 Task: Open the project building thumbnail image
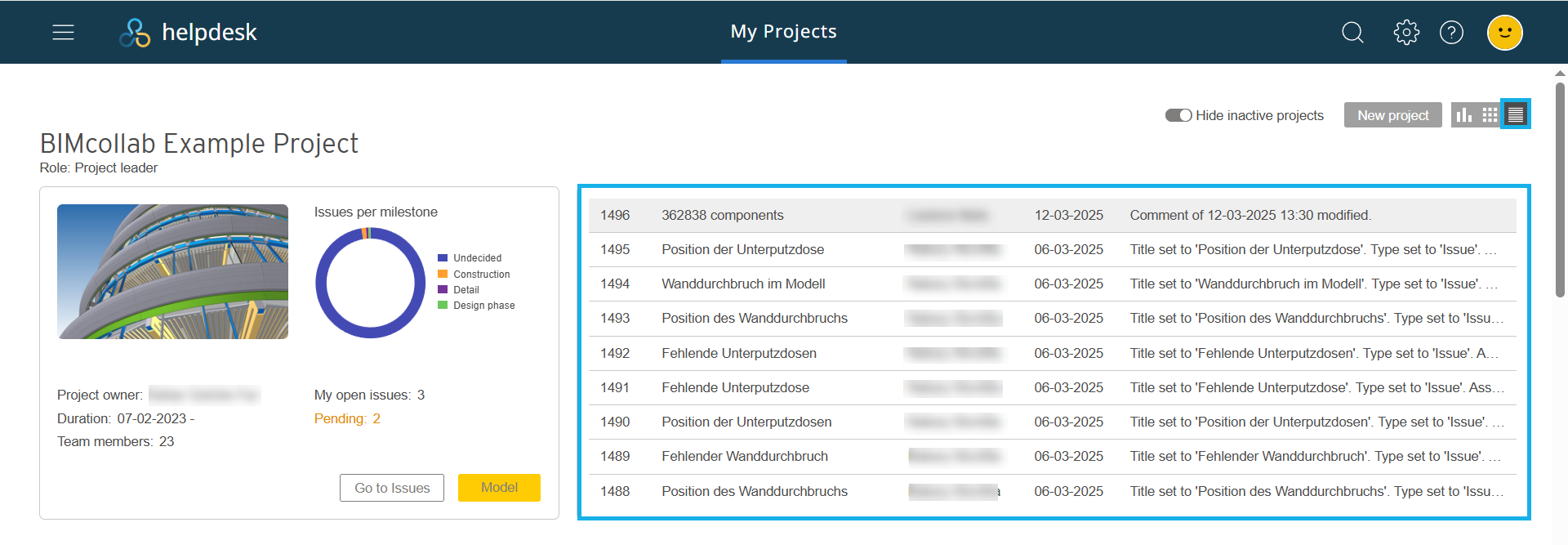click(x=172, y=271)
